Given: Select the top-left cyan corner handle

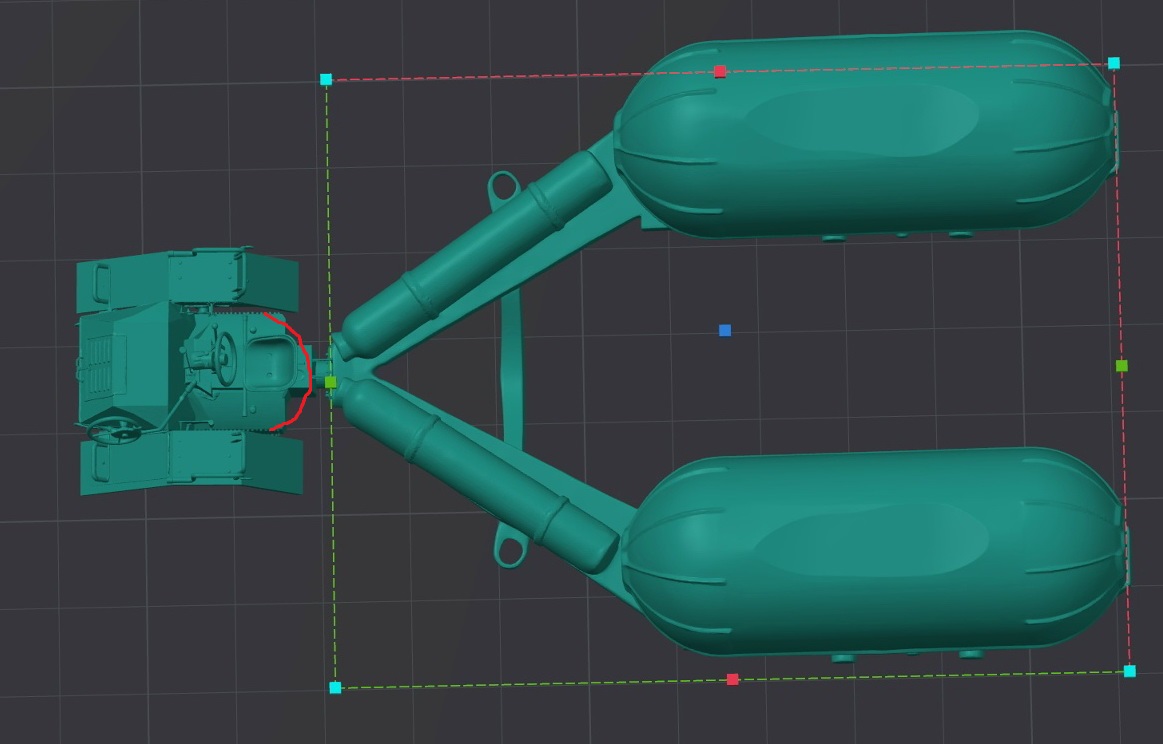Looking at the screenshot, I should point(326,79).
